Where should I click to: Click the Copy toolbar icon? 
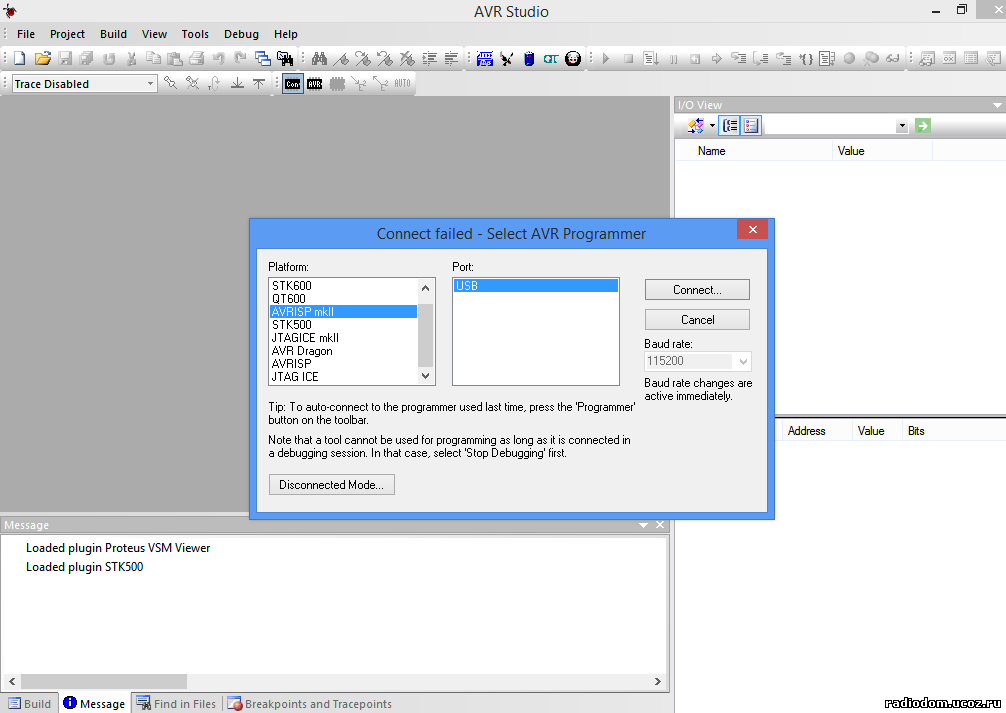point(153,58)
